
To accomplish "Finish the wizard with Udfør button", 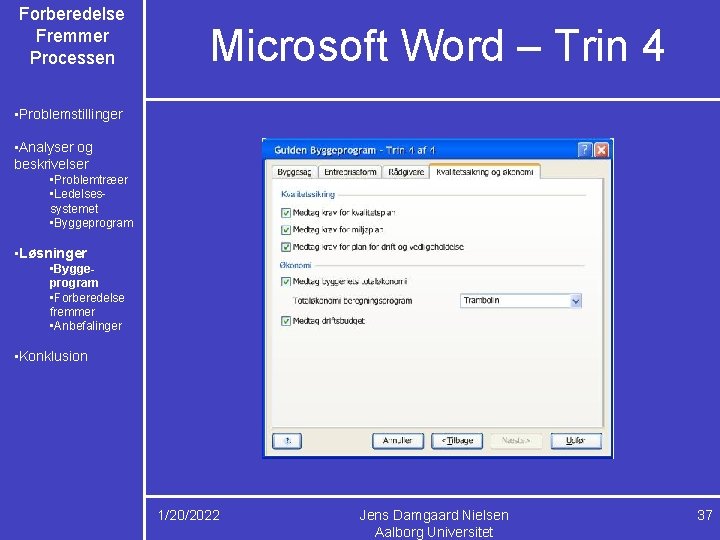I will [x=576, y=441].
